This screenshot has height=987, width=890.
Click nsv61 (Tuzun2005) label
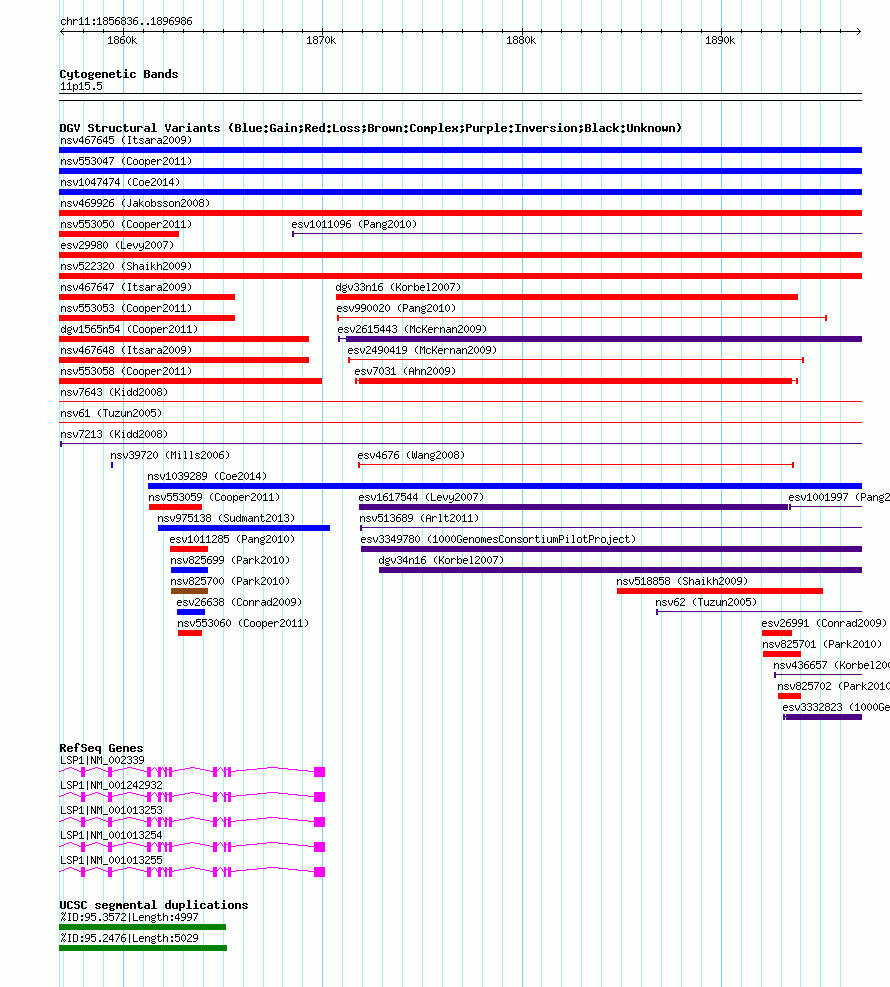[111, 413]
